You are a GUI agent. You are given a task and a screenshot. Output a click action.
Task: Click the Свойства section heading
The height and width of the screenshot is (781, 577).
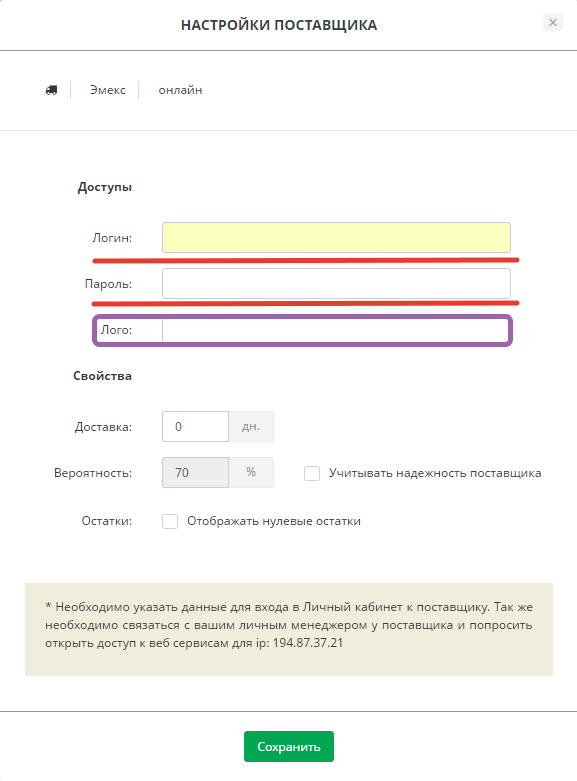click(103, 376)
